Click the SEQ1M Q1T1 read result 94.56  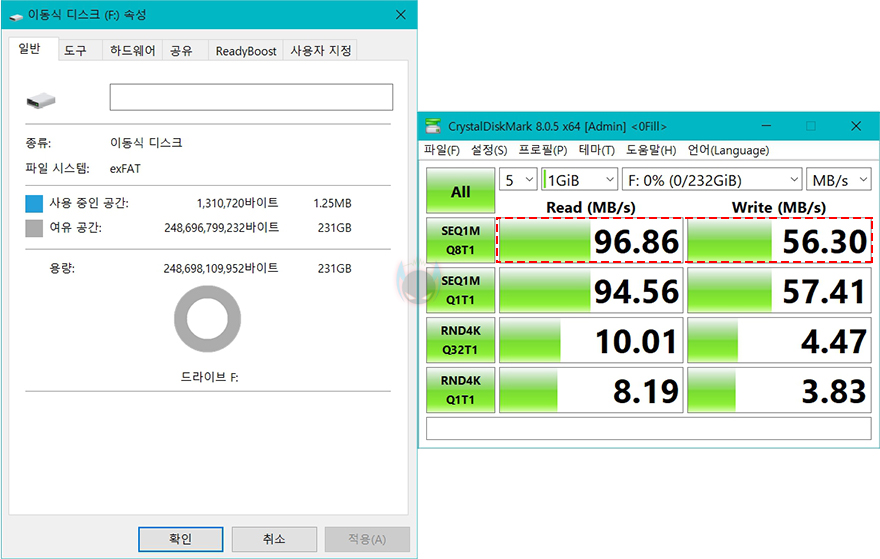click(x=591, y=290)
